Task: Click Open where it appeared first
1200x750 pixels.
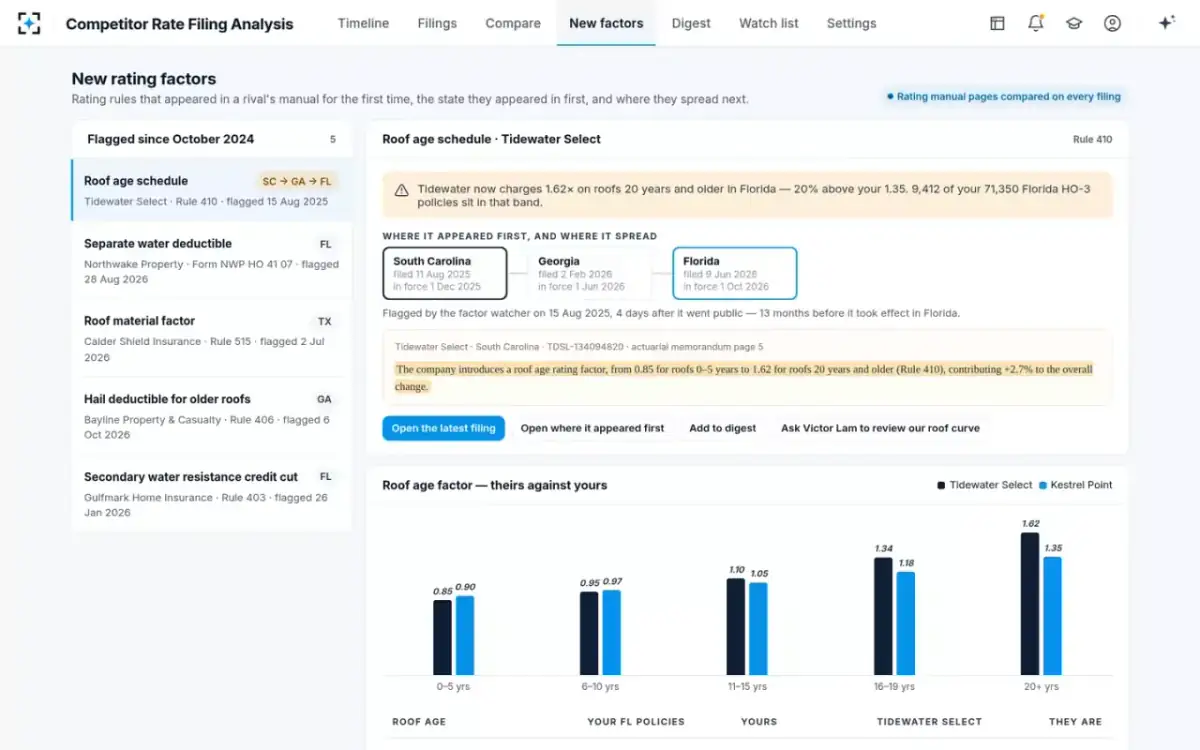Action: pyautogui.click(x=592, y=428)
